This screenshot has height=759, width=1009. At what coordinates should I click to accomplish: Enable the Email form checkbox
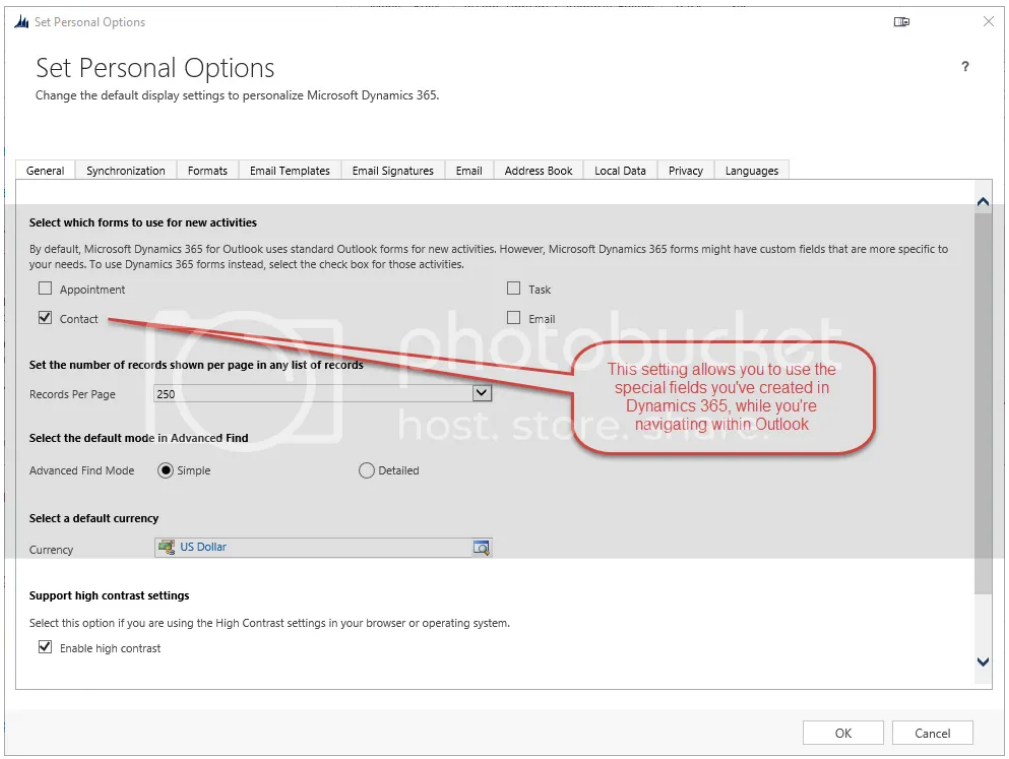point(514,317)
